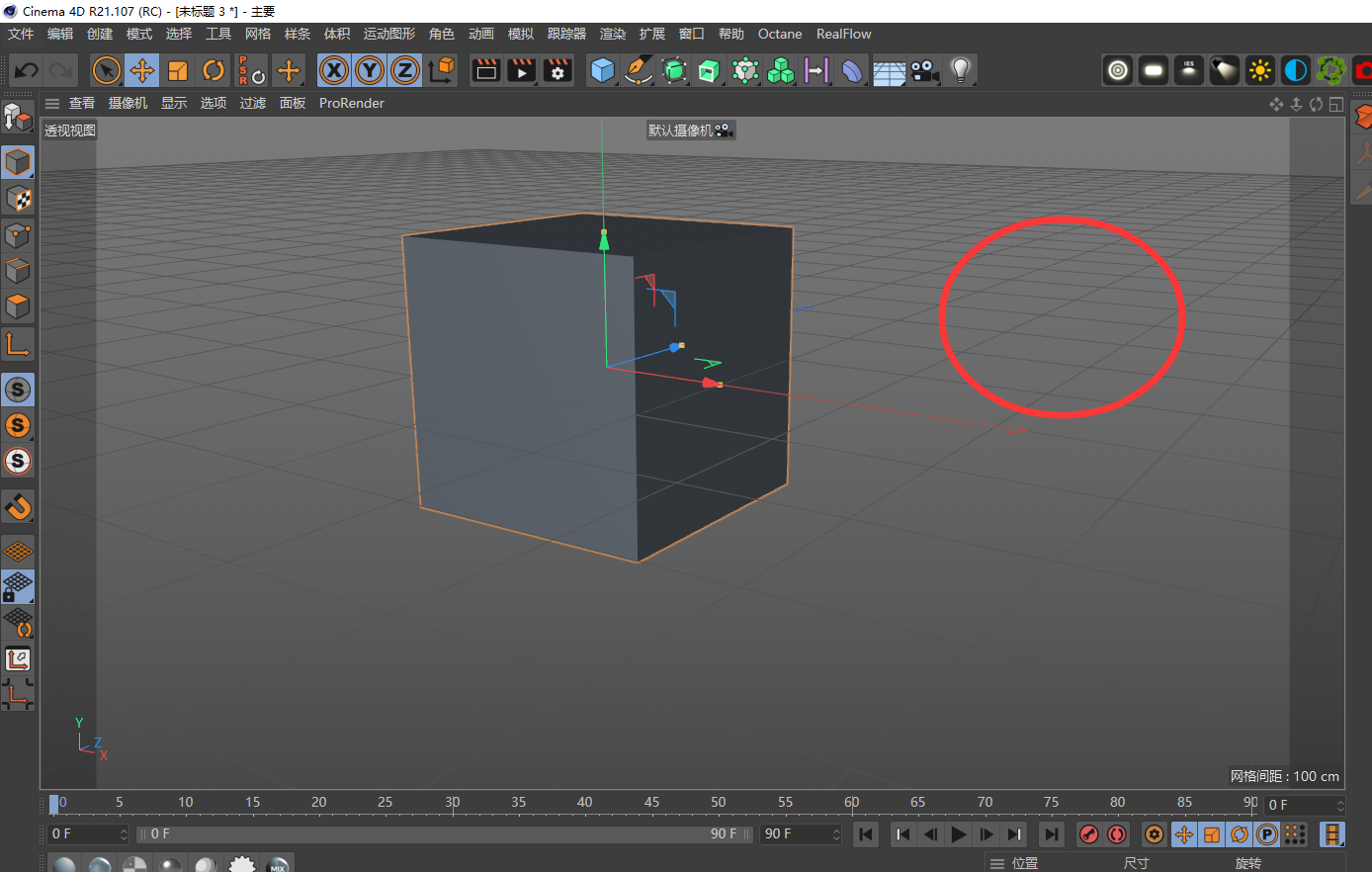
Task: Switch to Polygons mode in left sidebar
Action: click(18, 306)
